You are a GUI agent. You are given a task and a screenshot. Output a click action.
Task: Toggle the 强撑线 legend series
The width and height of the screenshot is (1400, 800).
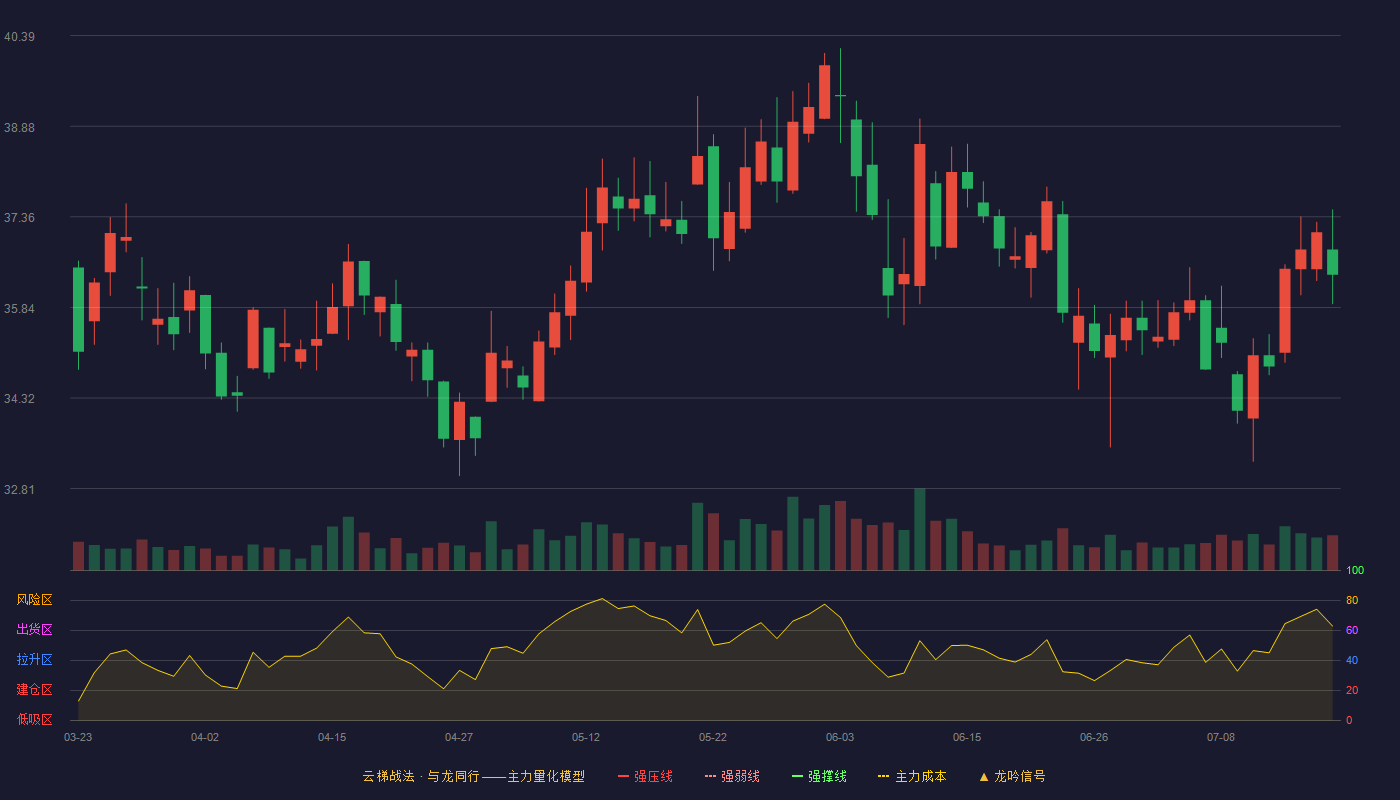[x=819, y=776]
